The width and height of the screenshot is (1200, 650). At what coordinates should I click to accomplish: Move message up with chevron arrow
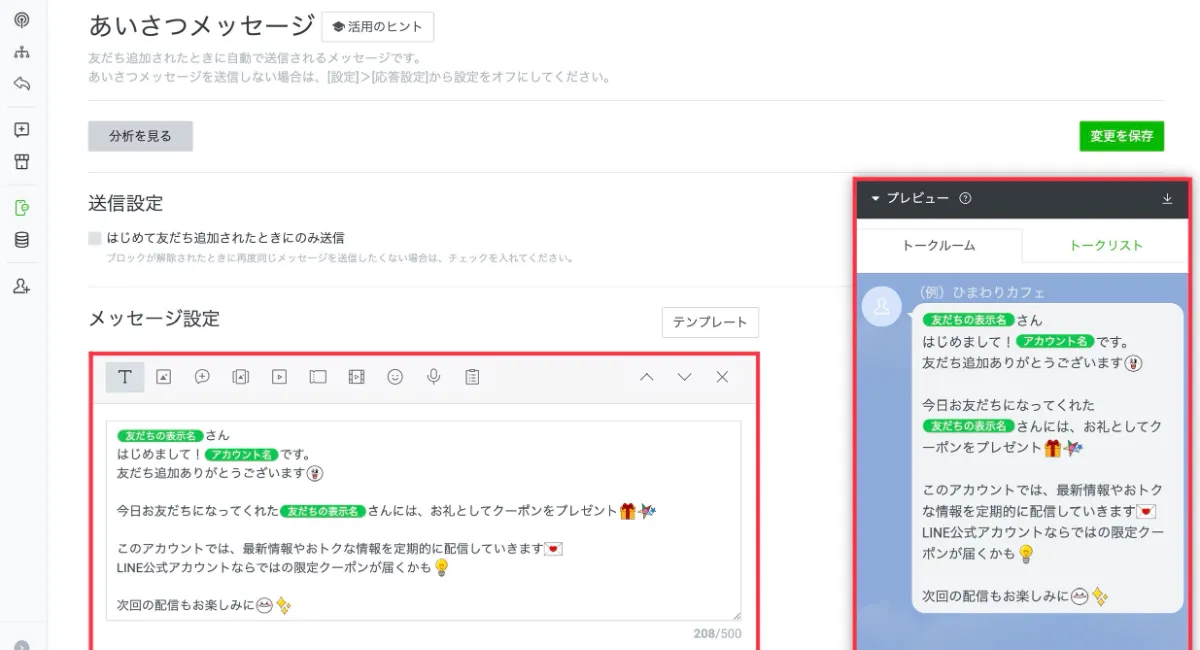646,377
